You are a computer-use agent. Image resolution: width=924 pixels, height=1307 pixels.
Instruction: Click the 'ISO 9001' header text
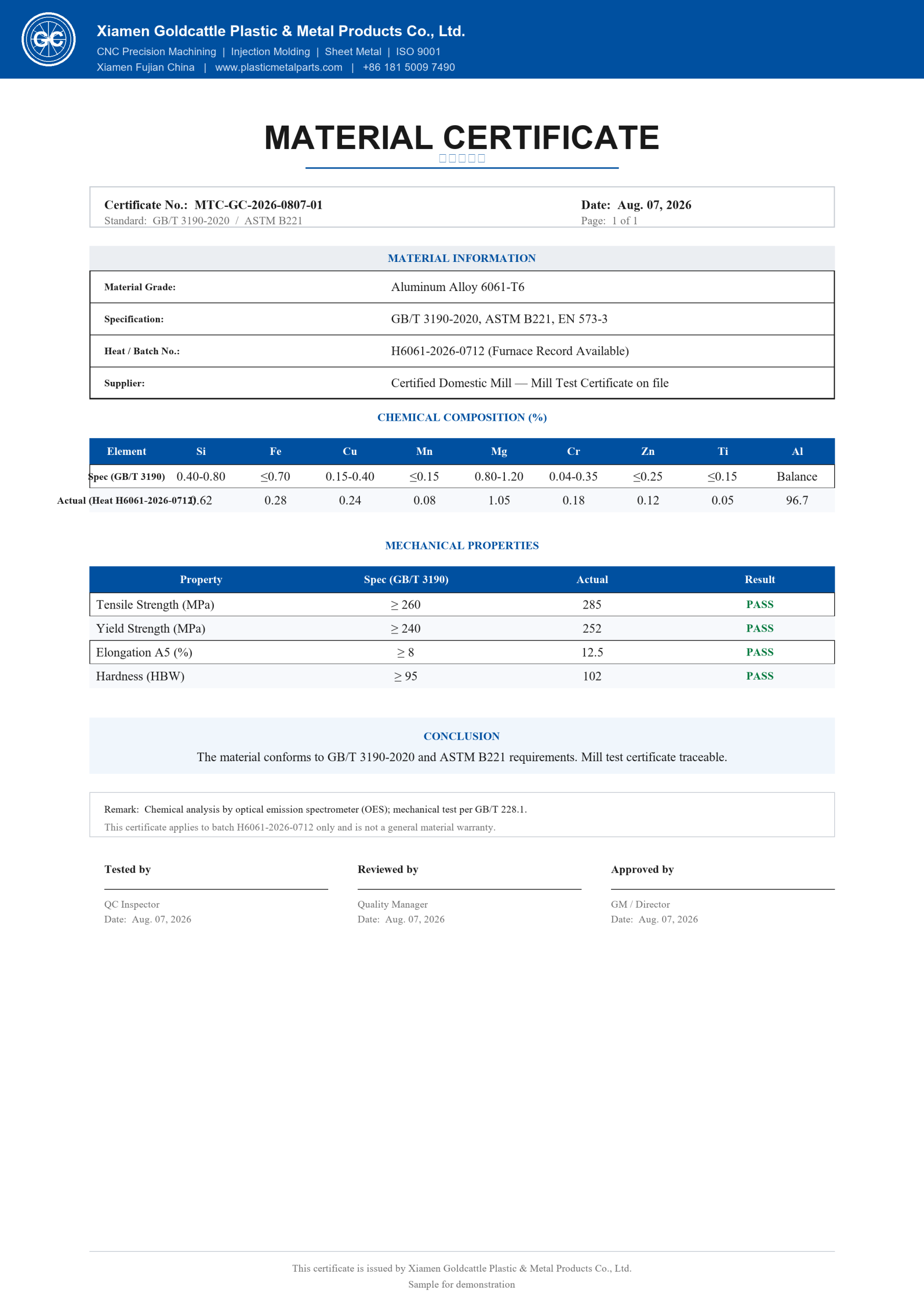(x=419, y=52)
